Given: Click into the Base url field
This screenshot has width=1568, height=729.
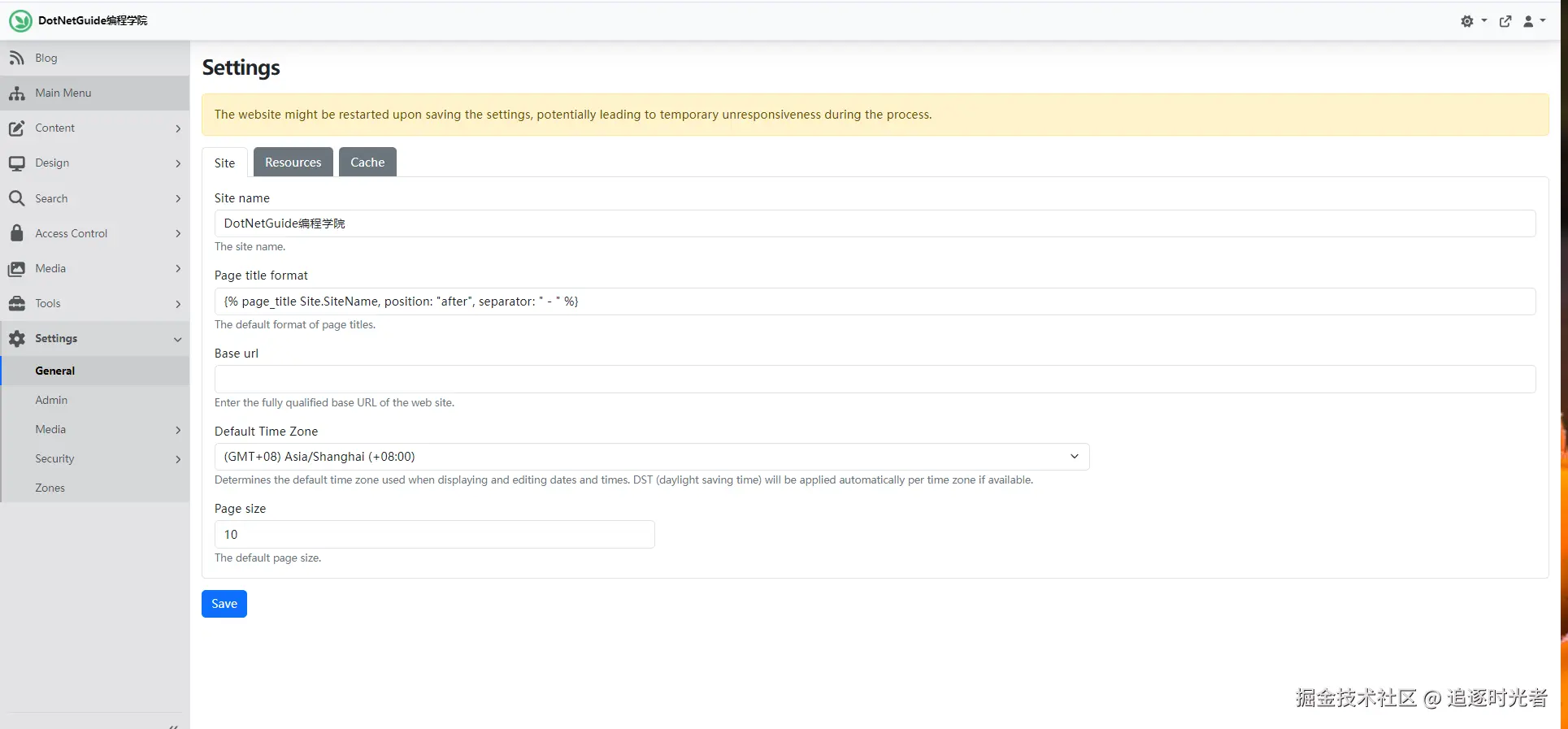Looking at the screenshot, I should 875,379.
